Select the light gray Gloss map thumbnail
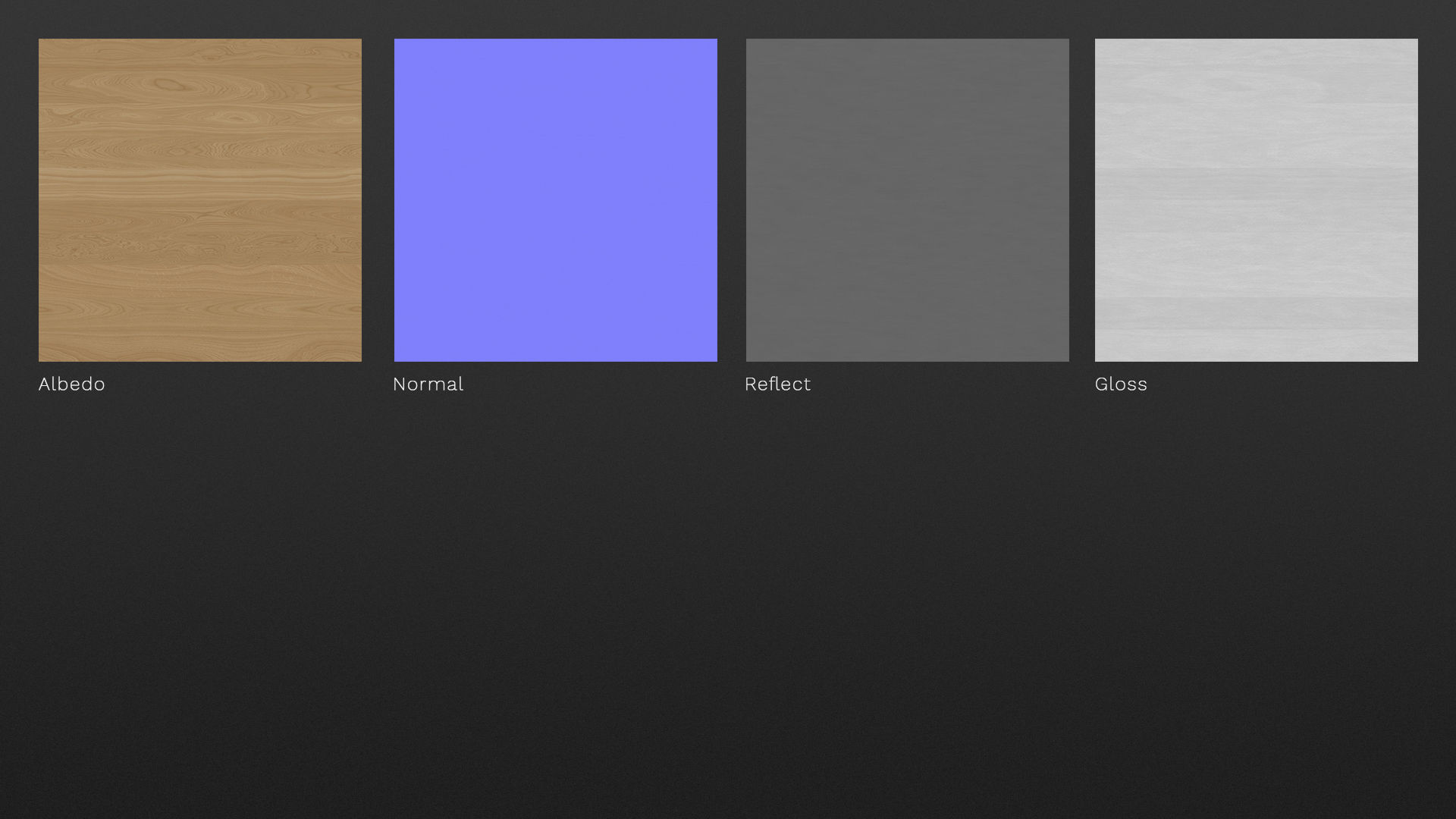The width and height of the screenshot is (1456, 819). pos(1256,200)
